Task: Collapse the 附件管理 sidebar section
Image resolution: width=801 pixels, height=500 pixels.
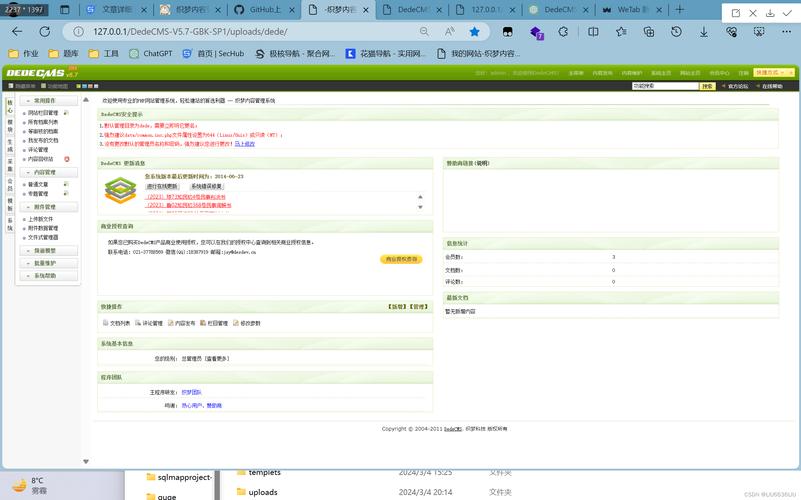Action: point(49,207)
